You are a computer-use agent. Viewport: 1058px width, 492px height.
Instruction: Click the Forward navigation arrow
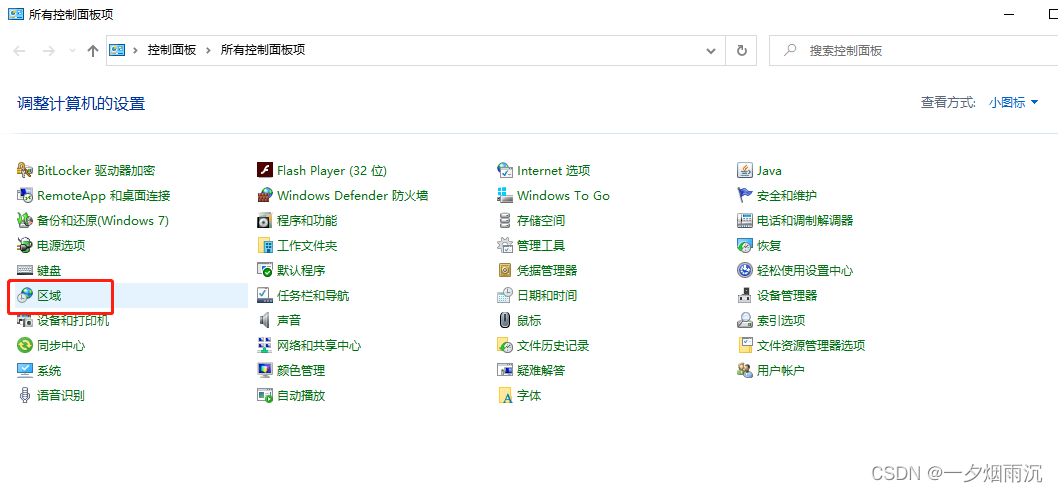click(x=49, y=51)
